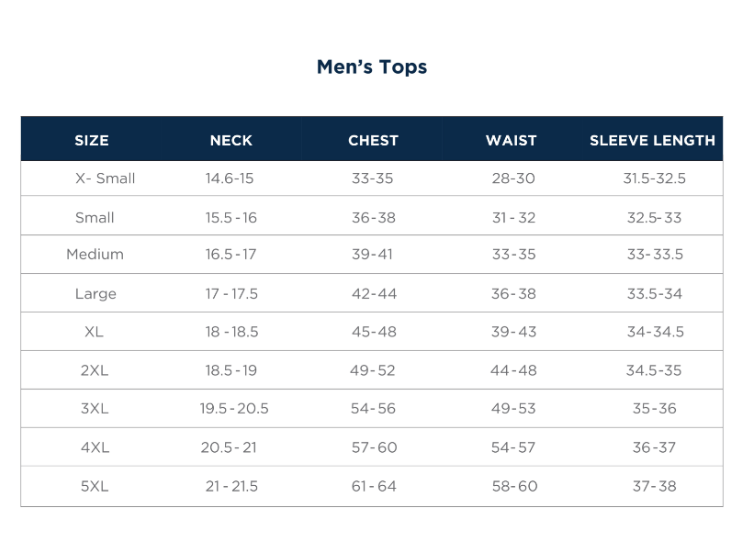Select the Small size row label

pyautogui.click(x=95, y=218)
